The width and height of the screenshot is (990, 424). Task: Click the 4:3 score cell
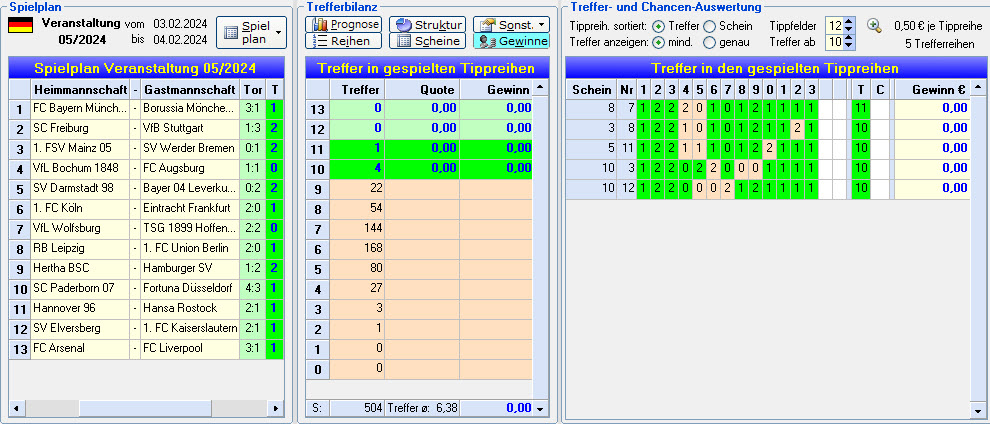click(x=253, y=288)
